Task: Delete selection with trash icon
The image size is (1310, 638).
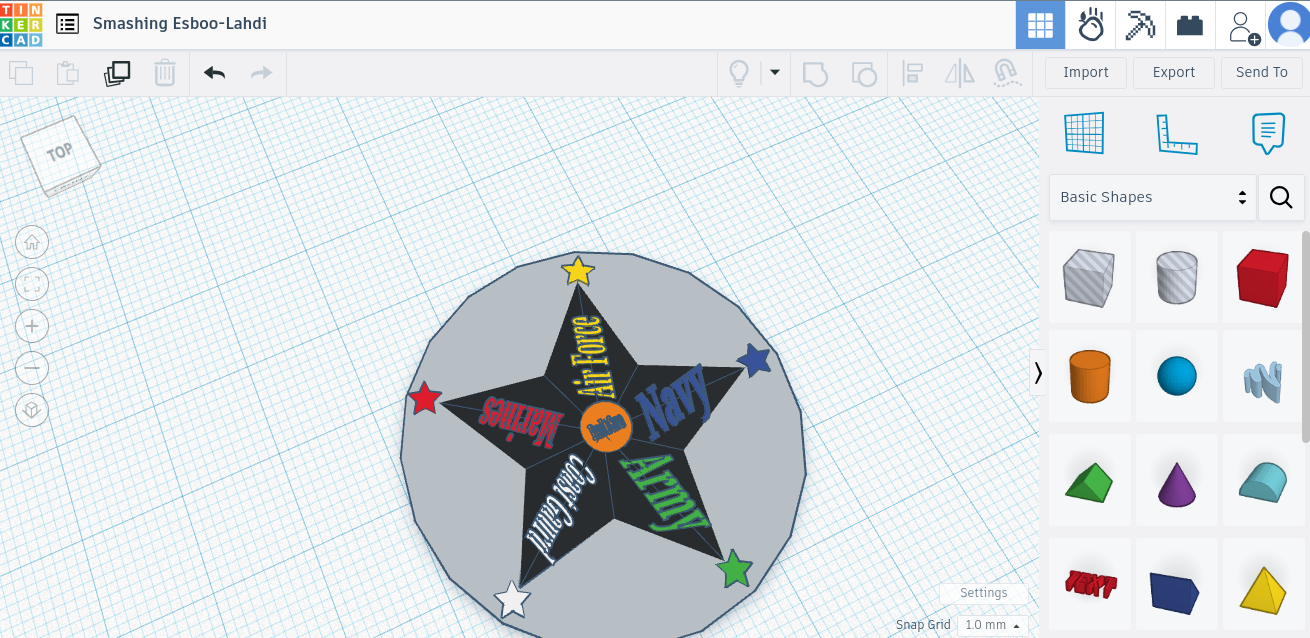Action: click(165, 73)
